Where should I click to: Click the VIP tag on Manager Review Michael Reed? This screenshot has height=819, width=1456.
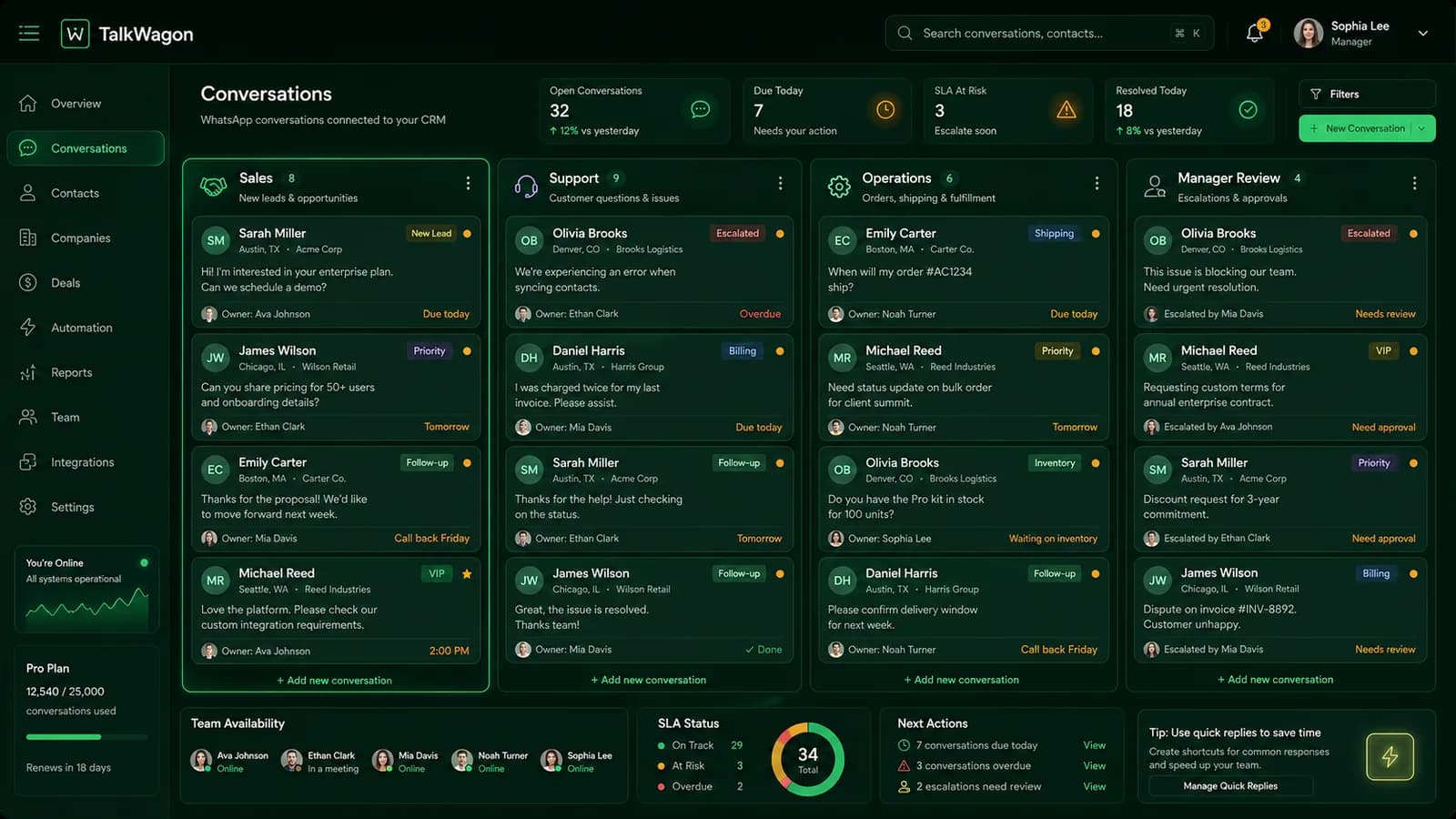tap(1383, 351)
